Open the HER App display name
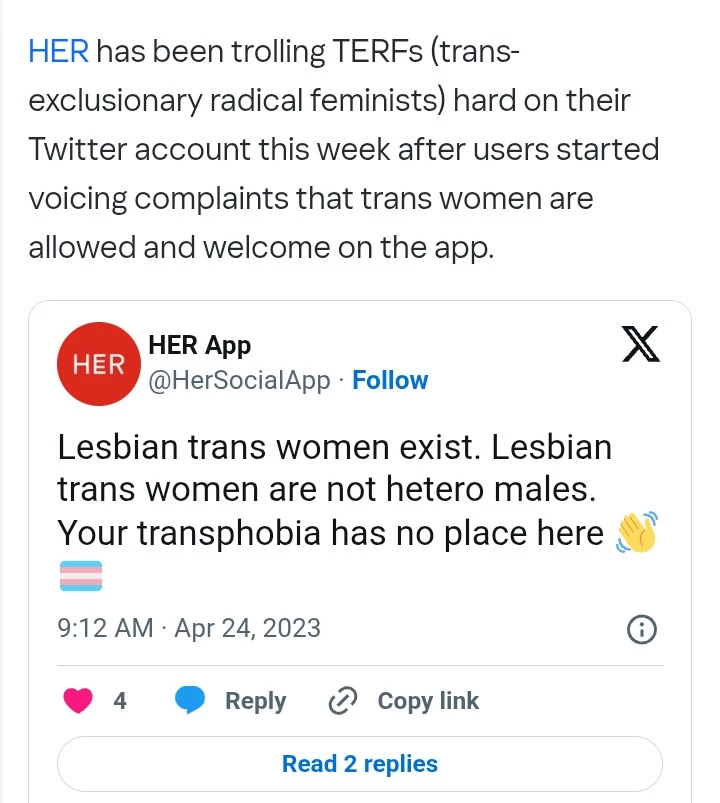This screenshot has width=720, height=803. coord(199,346)
